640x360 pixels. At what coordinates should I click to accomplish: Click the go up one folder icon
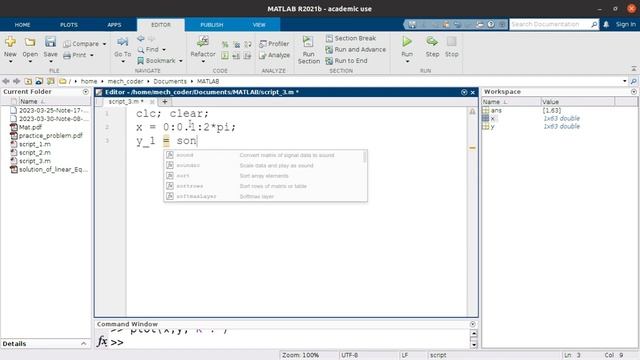click(28, 81)
